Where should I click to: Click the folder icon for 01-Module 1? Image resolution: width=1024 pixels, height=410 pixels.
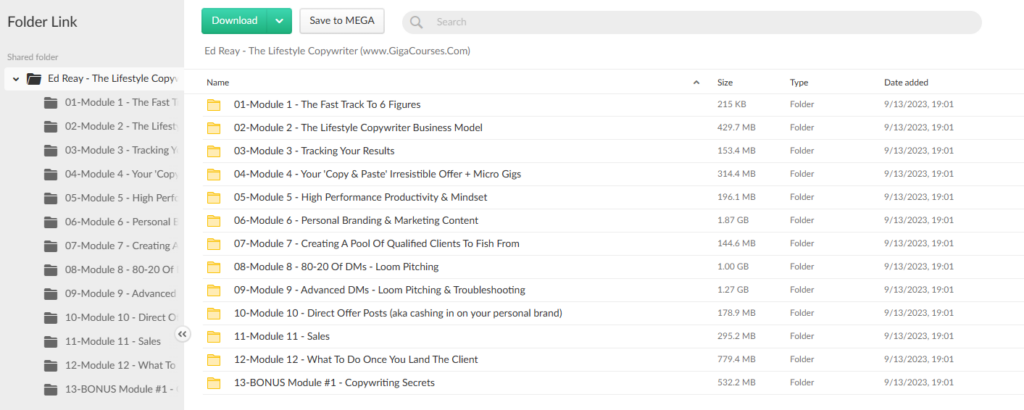(x=213, y=105)
